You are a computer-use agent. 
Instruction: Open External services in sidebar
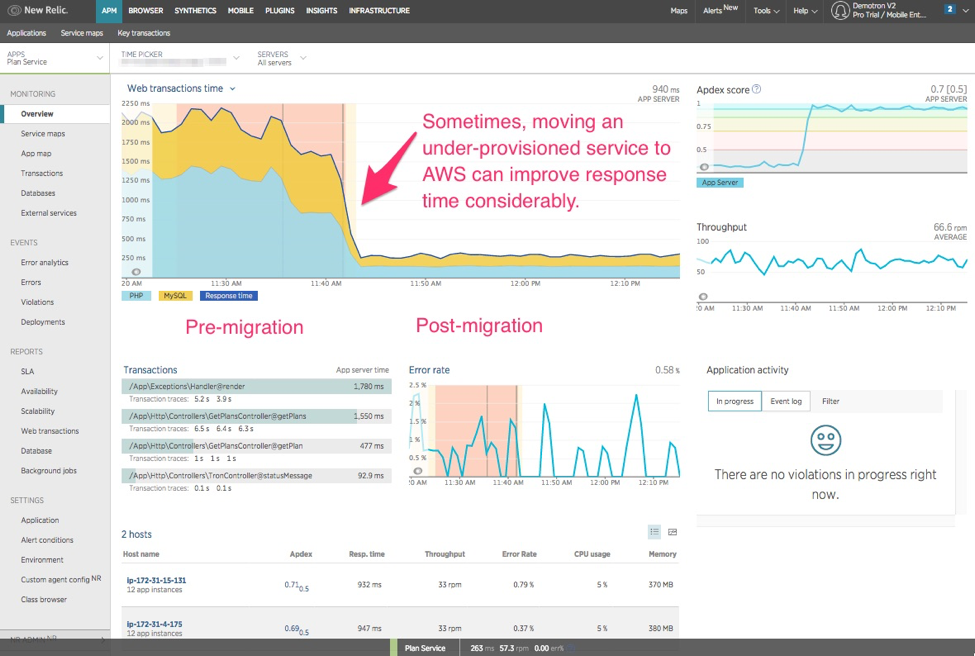coord(49,213)
